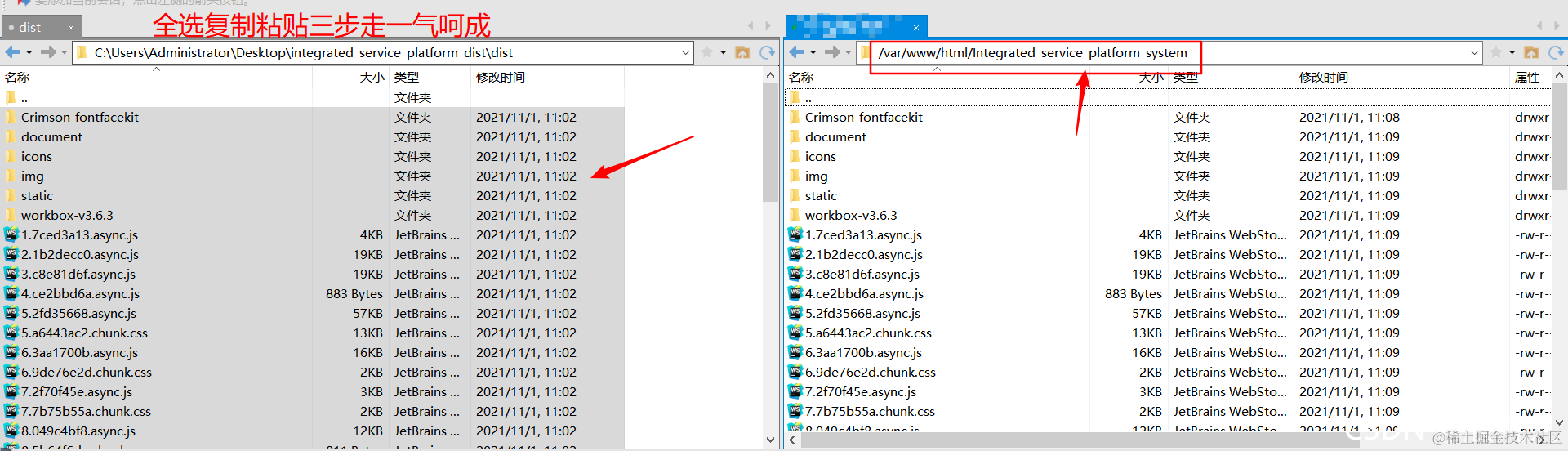Sort remote files by 属性 column

tap(1530, 77)
